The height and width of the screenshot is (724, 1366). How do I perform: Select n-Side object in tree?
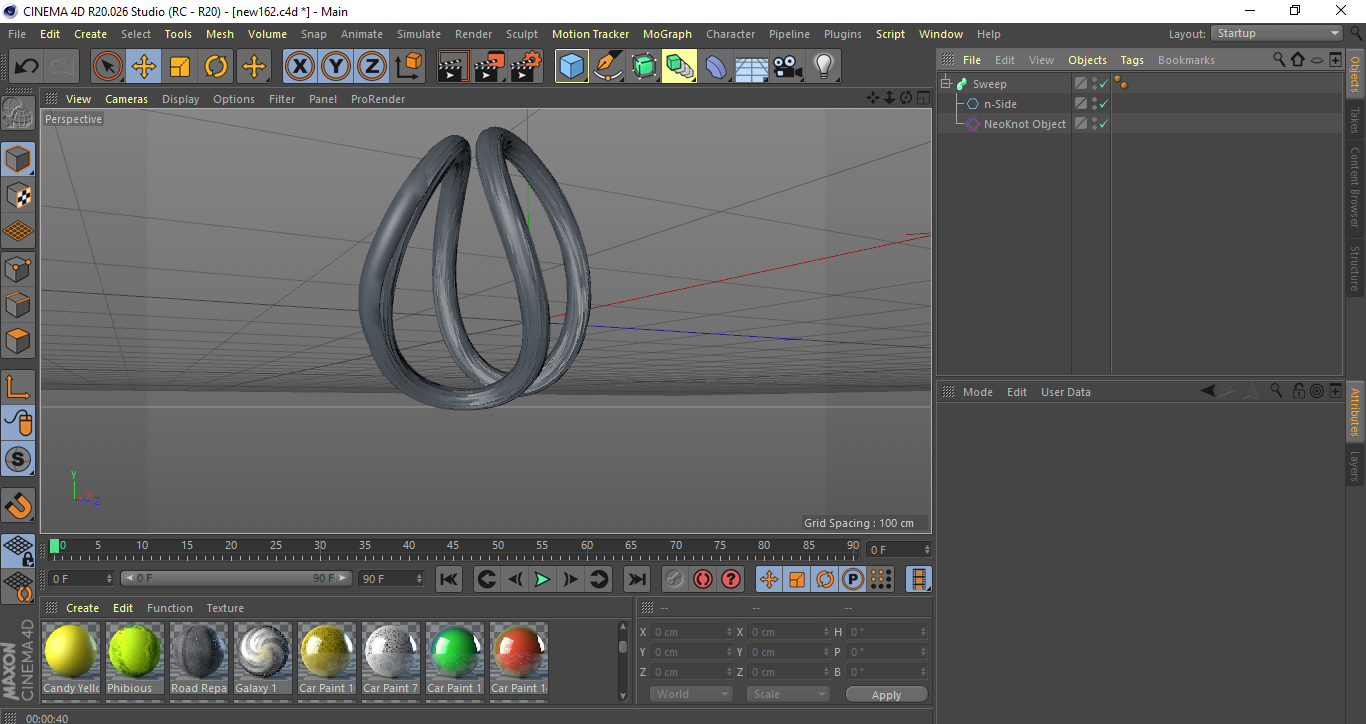pos(1000,104)
